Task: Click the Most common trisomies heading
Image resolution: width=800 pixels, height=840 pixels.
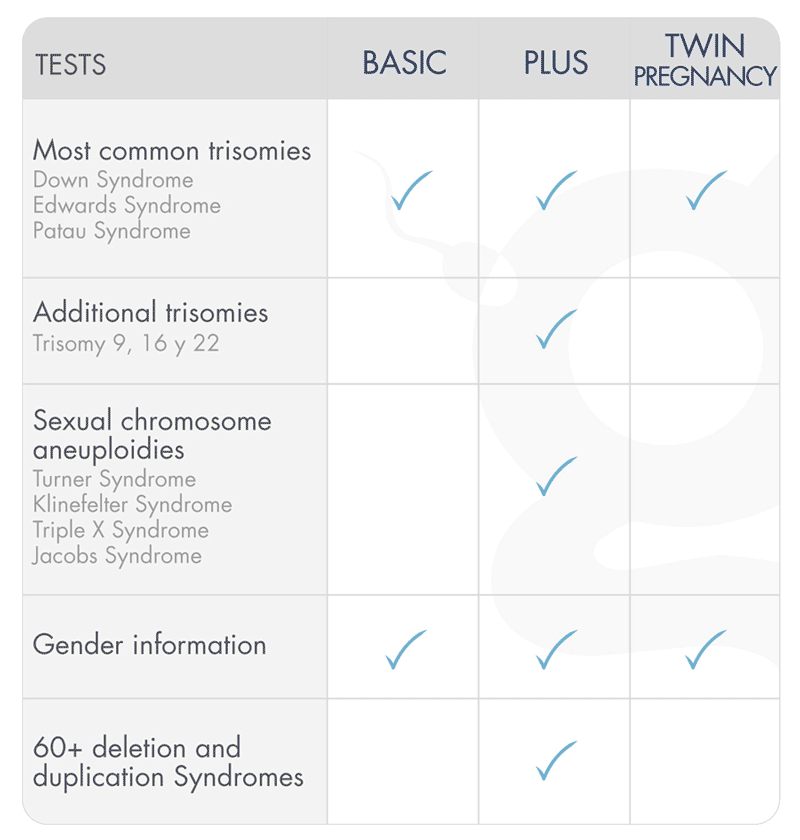Action: point(172,151)
